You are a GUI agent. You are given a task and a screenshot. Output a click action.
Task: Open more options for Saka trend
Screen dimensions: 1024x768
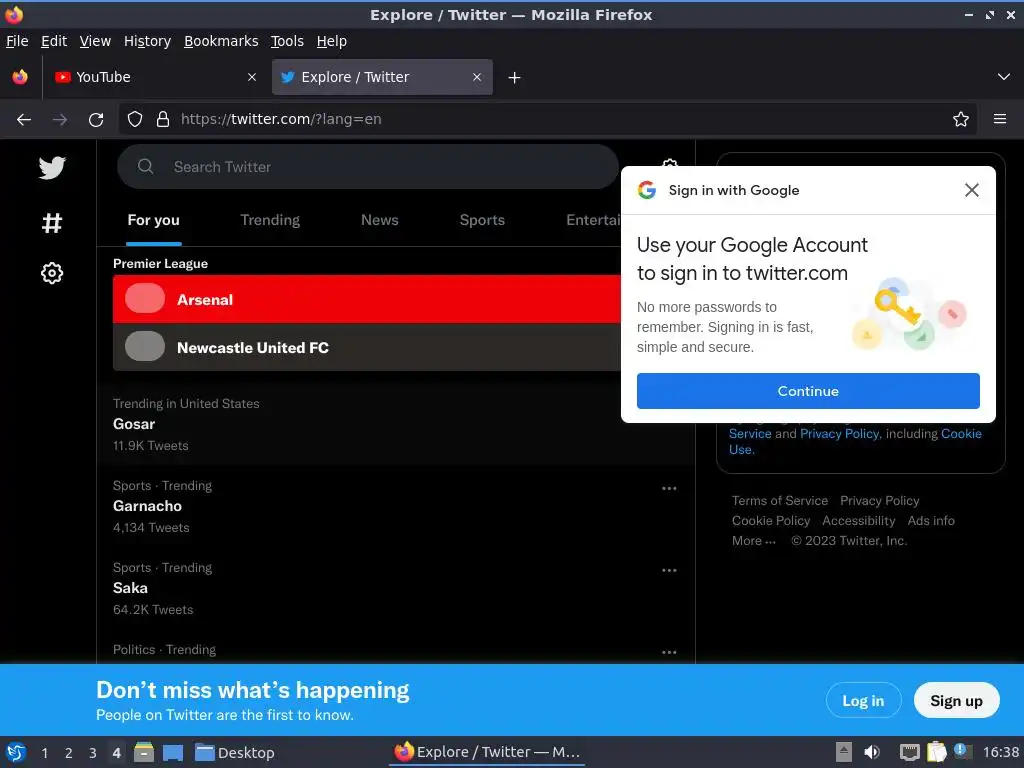669,570
